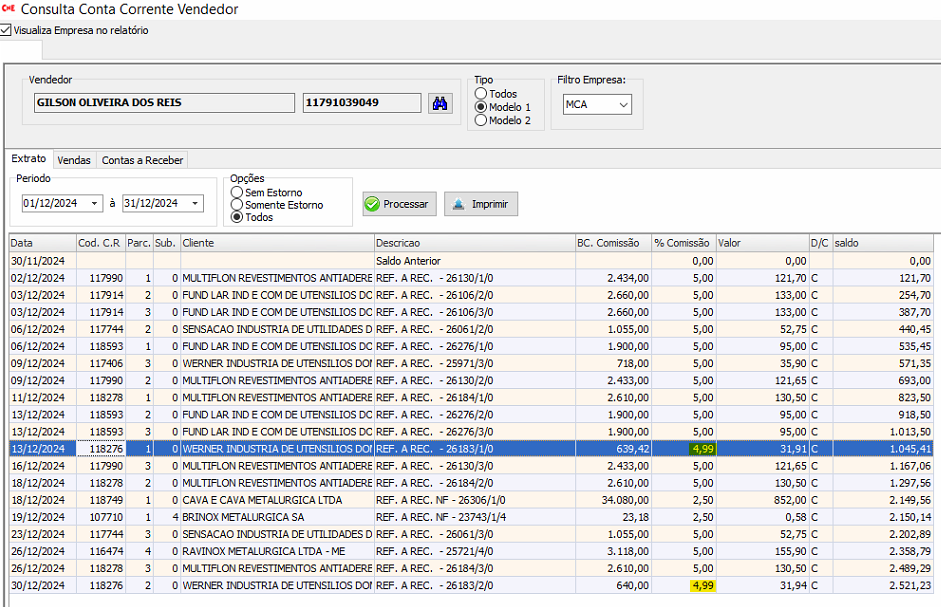Click the application logo in title bar
Screen dimensions: 941x607
point(8,9)
